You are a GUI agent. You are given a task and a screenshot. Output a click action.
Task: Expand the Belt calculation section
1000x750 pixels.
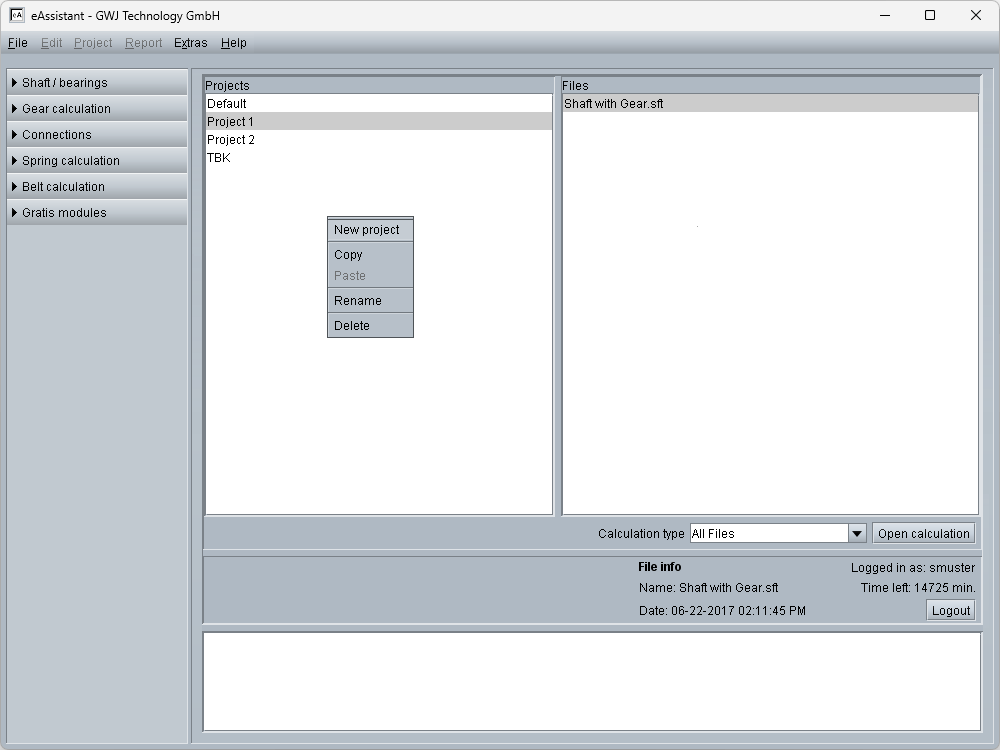click(97, 187)
